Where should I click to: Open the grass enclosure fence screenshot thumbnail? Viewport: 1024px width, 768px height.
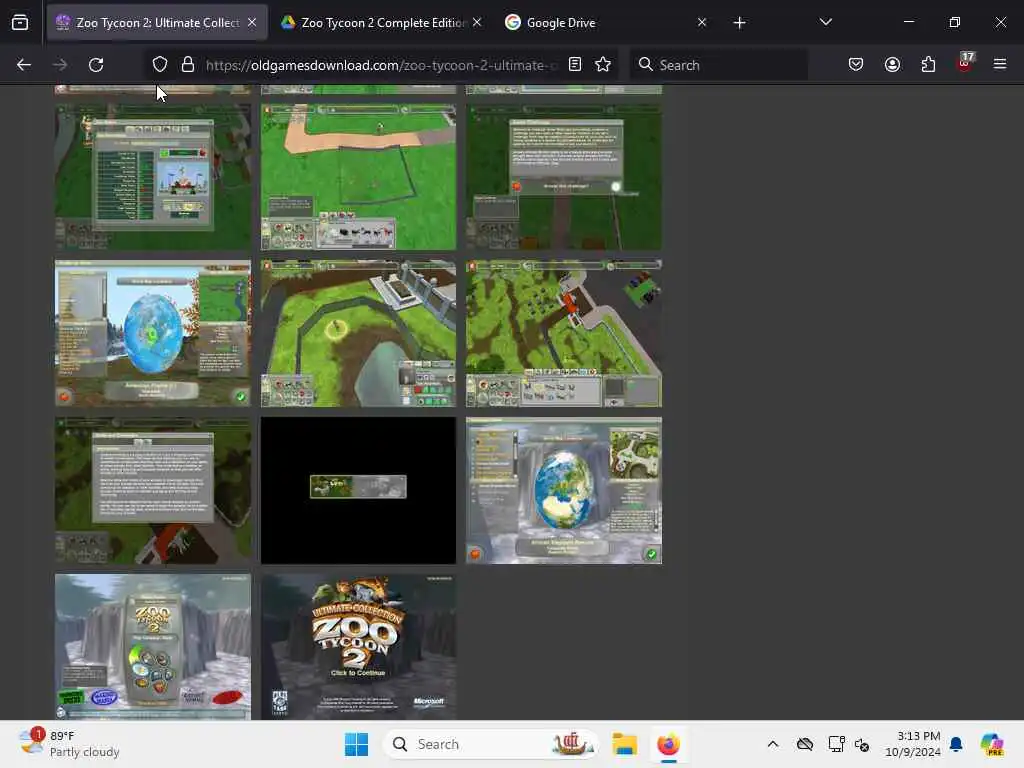click(x=359, y=177)
